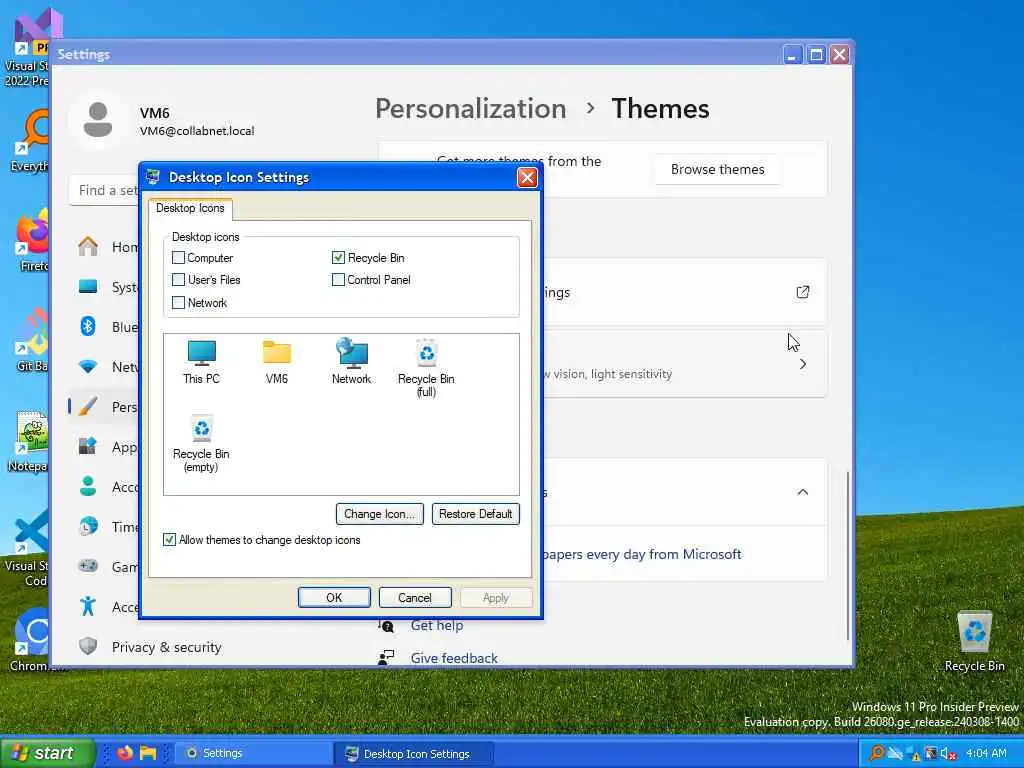Click Cancel in Desktop Icon Settings

point(415,598)
